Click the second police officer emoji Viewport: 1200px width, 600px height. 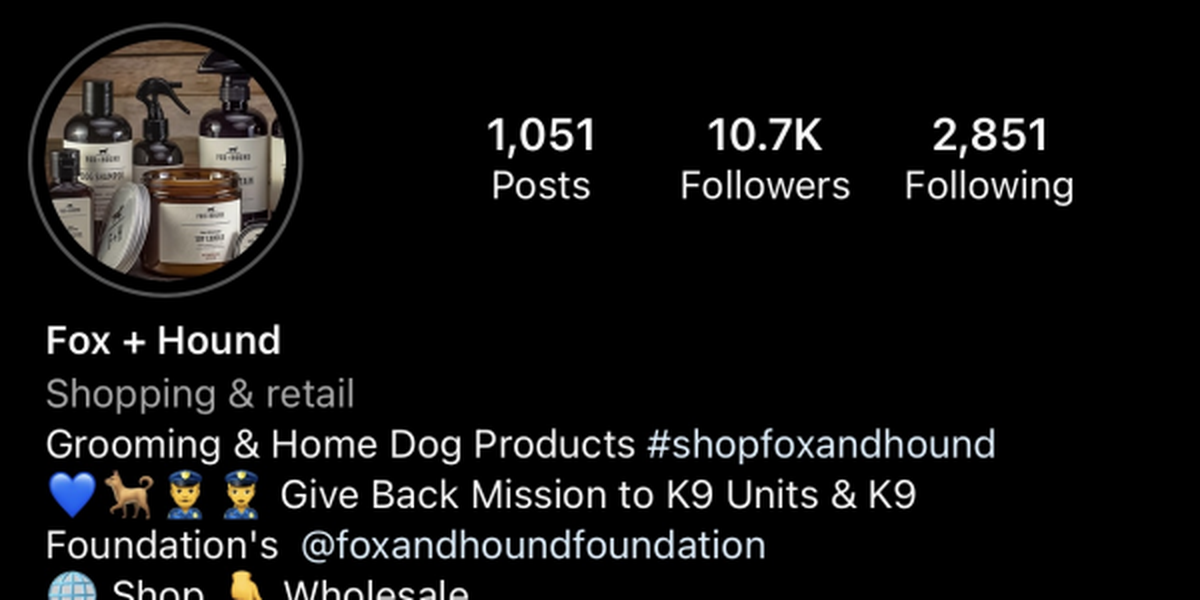click(x=240, y=495)
